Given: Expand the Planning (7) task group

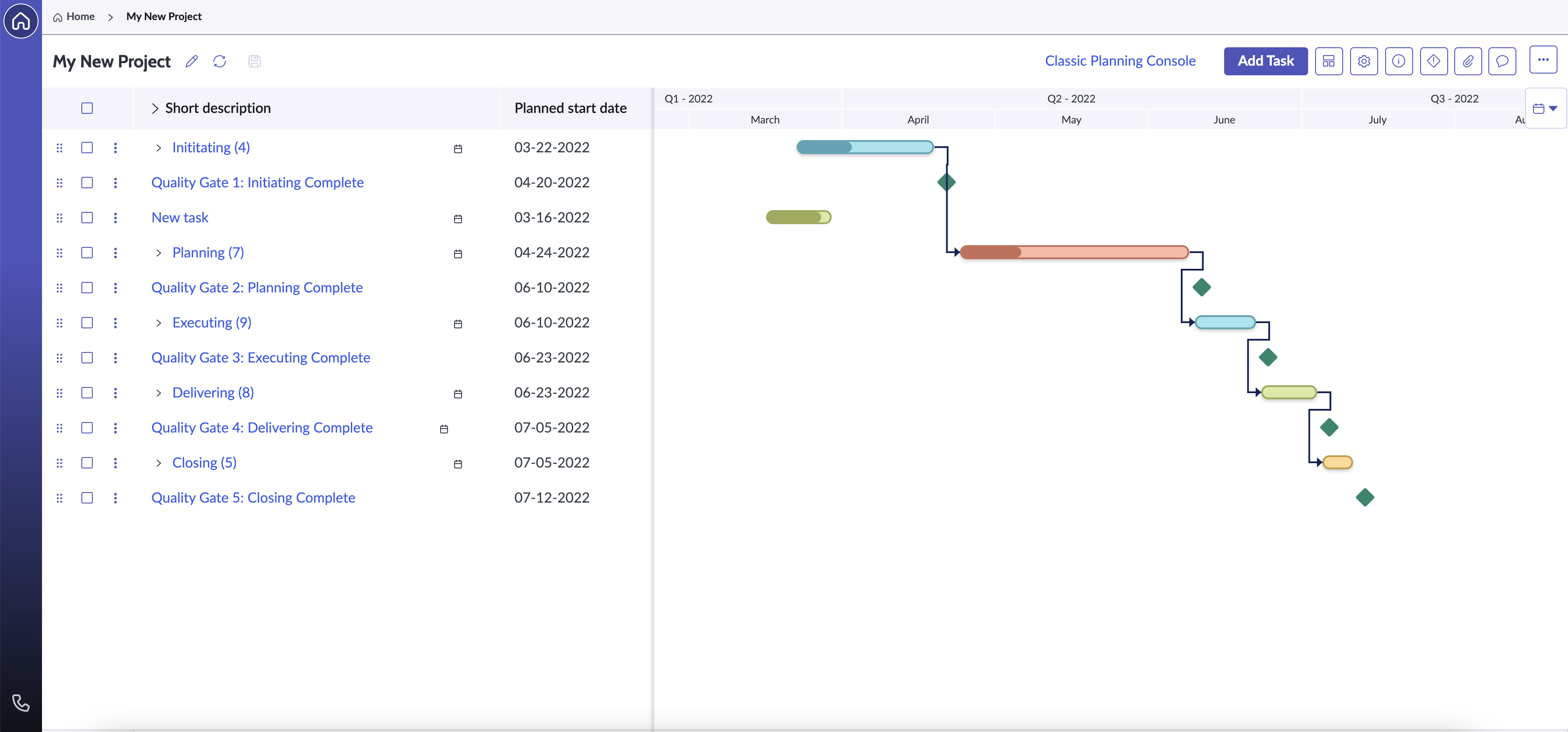Looking at the screenshot, I should pyautogui.click(x=158, y=253).
